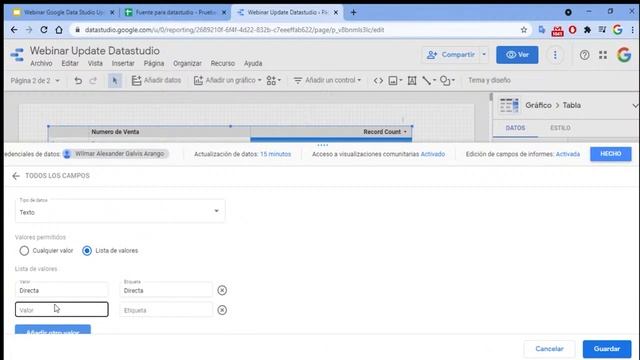Collapse the Gráfico Tabla panel chevron
The image size is (640, 360).
[635, 106]
